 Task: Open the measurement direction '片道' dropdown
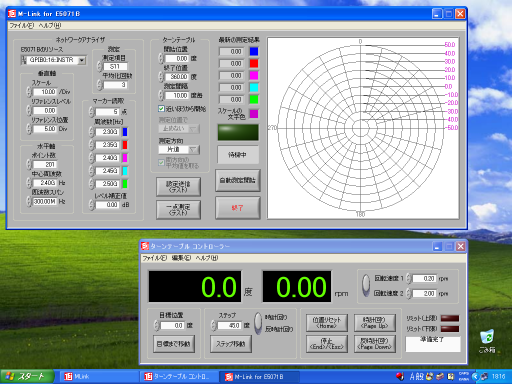[193, 149]
